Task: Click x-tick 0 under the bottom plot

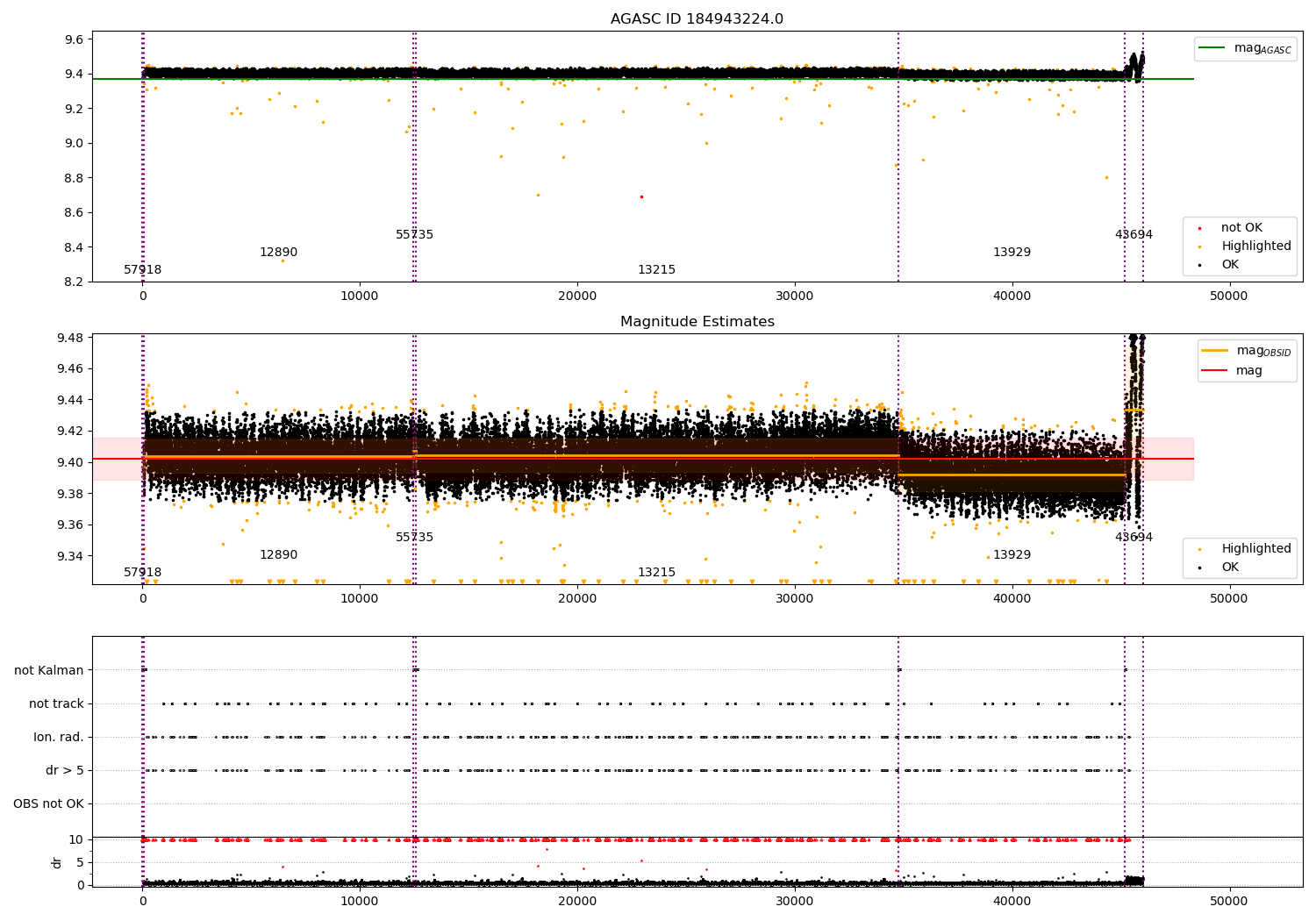Action: tap(143, 901)
